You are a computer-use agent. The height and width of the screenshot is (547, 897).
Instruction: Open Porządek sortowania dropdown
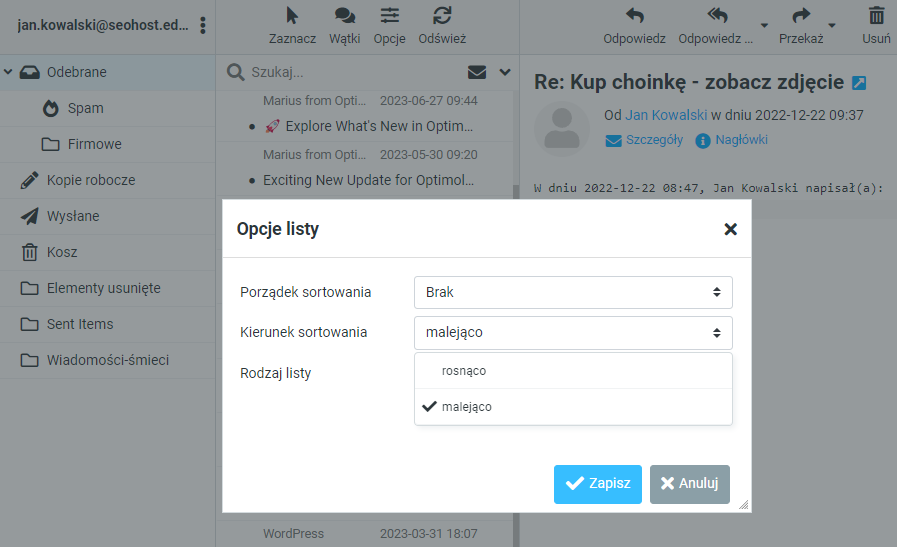[x=573, y=292]
